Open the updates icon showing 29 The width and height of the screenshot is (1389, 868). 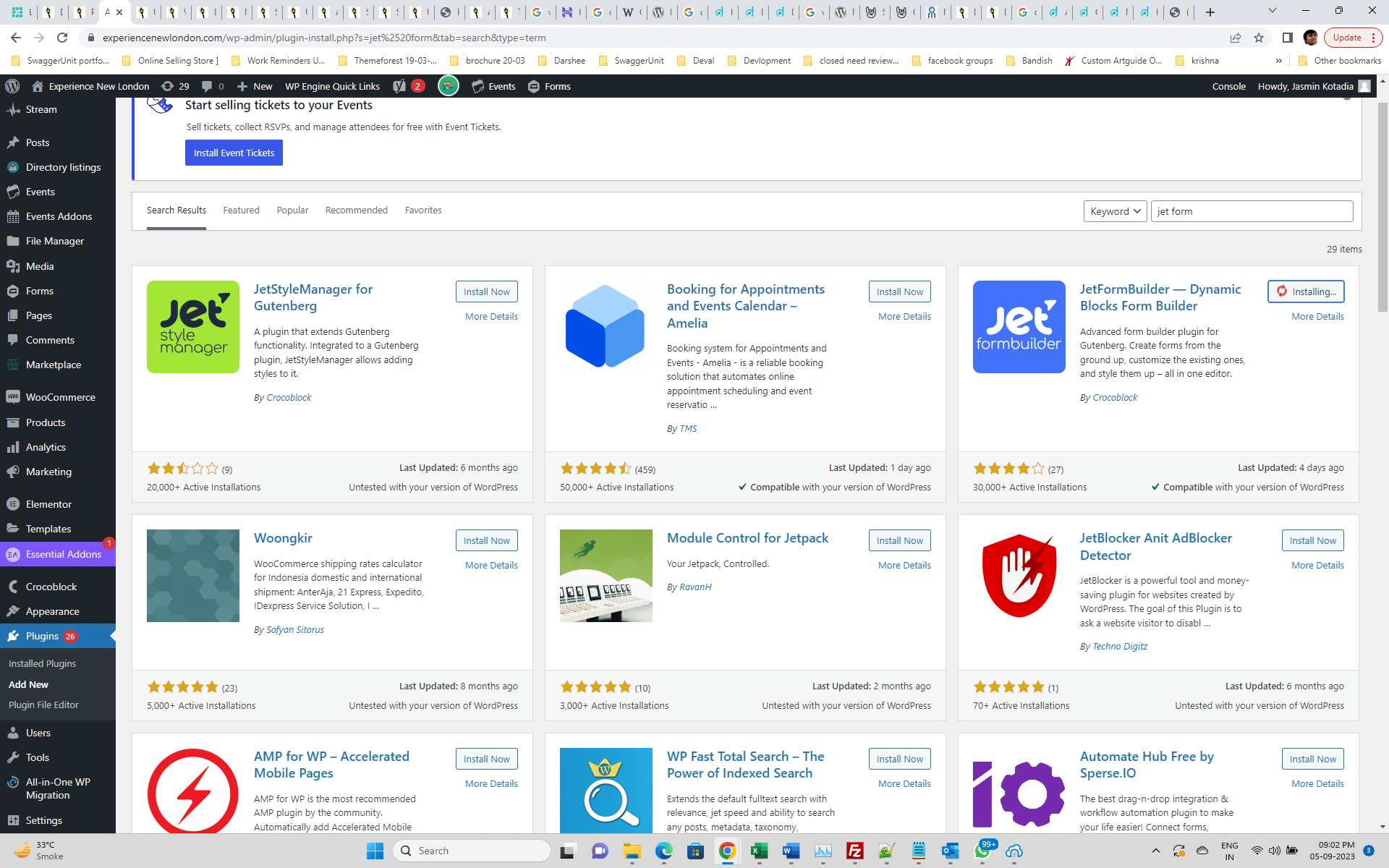point(175,86)
